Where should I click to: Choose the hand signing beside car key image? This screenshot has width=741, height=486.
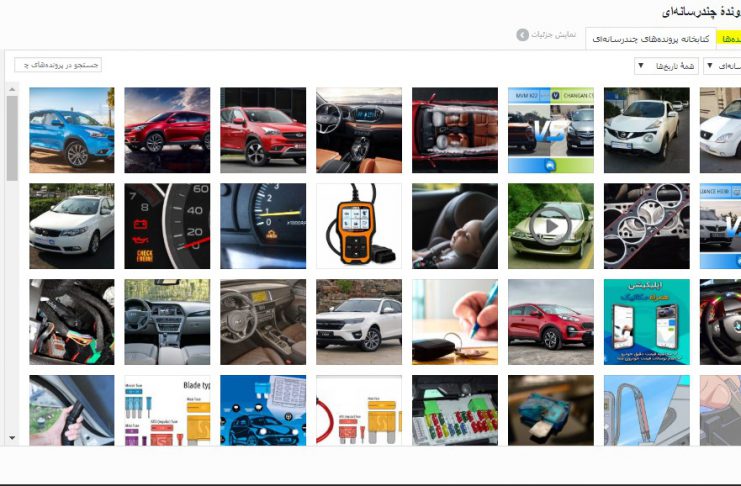coord(454,321)
